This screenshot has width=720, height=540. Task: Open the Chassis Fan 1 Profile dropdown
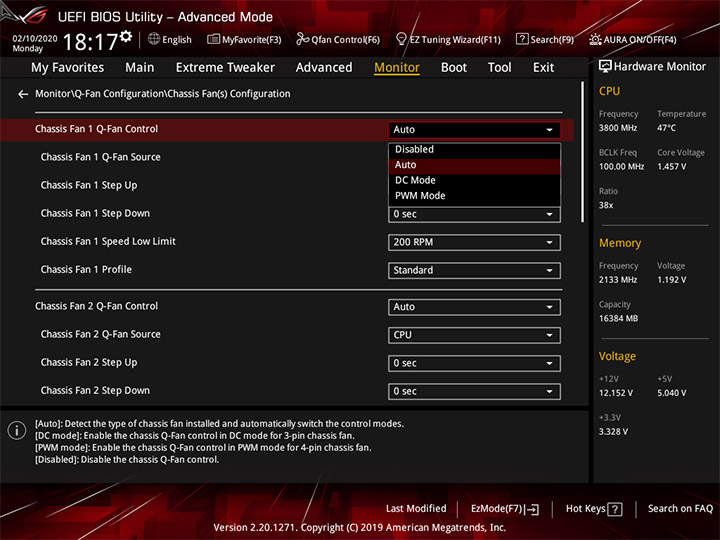coord(474,270)
